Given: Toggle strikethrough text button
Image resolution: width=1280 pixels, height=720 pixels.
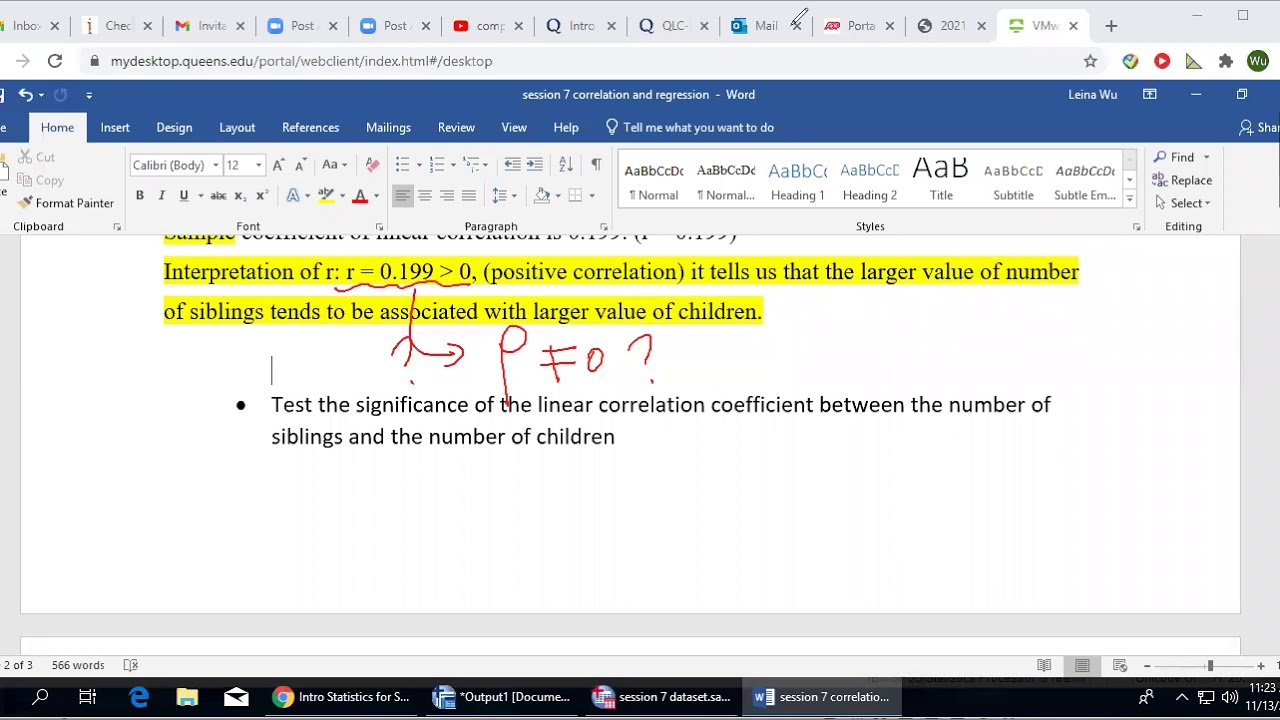Looking at the screenshot, I should point(218,195).
